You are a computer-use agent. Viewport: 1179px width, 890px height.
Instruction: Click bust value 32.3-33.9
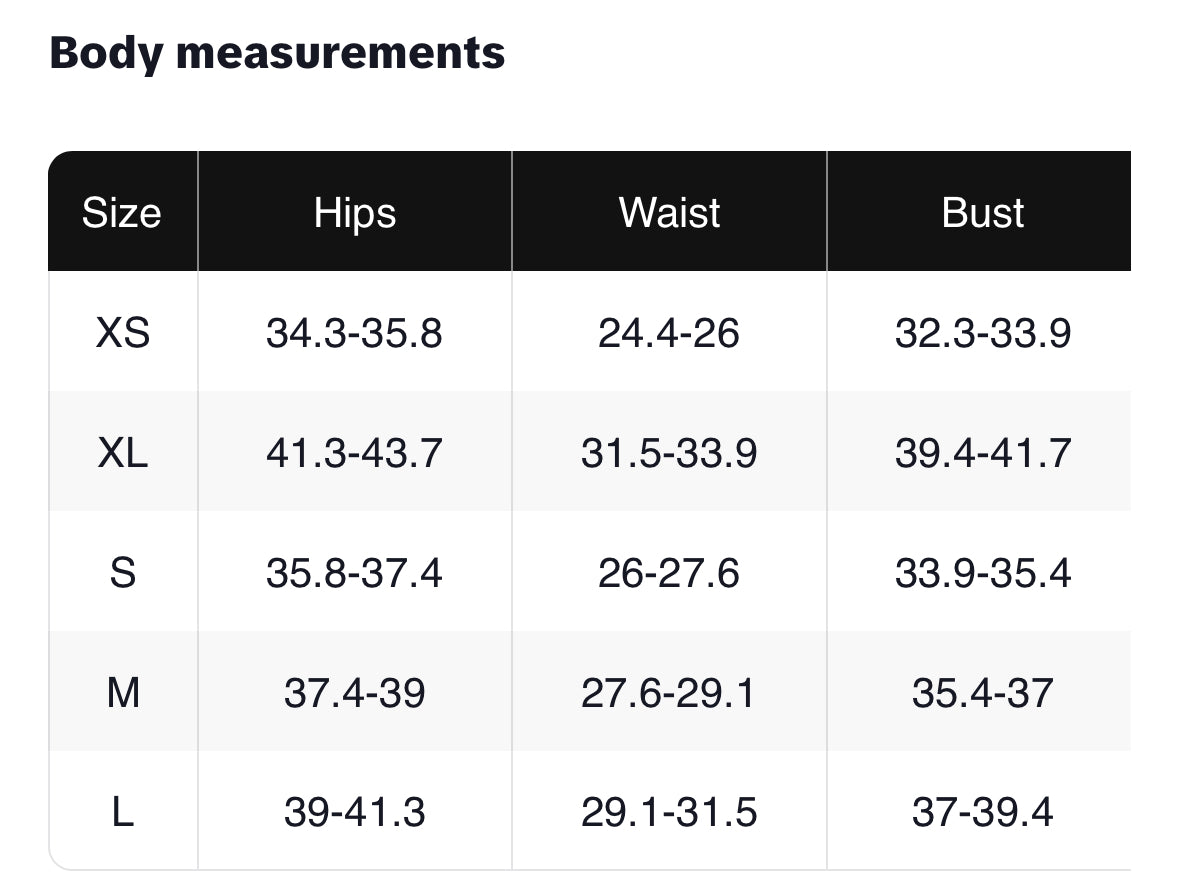pos(983,333)
